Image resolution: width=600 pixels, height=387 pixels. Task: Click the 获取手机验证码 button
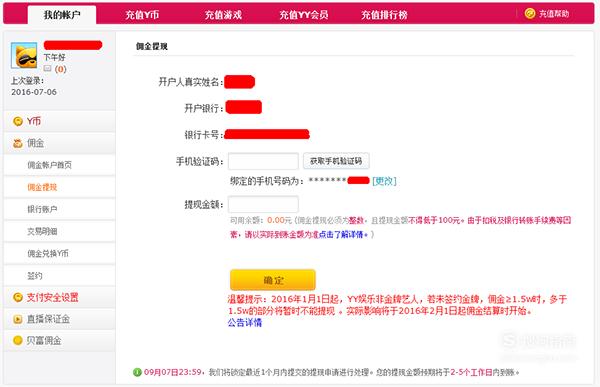[336, 161]
